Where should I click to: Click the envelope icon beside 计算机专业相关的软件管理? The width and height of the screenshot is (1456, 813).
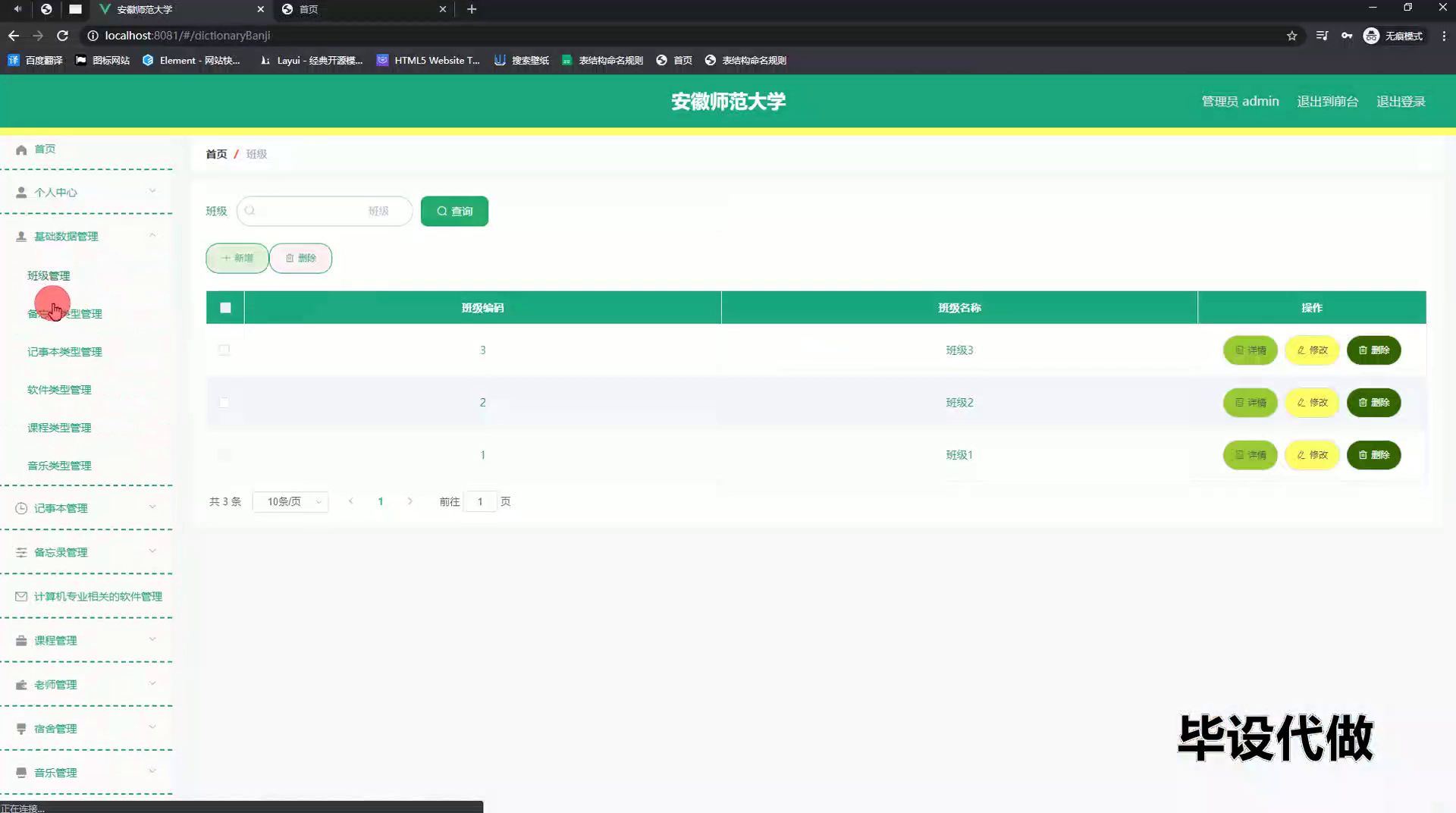click(21, 596)
